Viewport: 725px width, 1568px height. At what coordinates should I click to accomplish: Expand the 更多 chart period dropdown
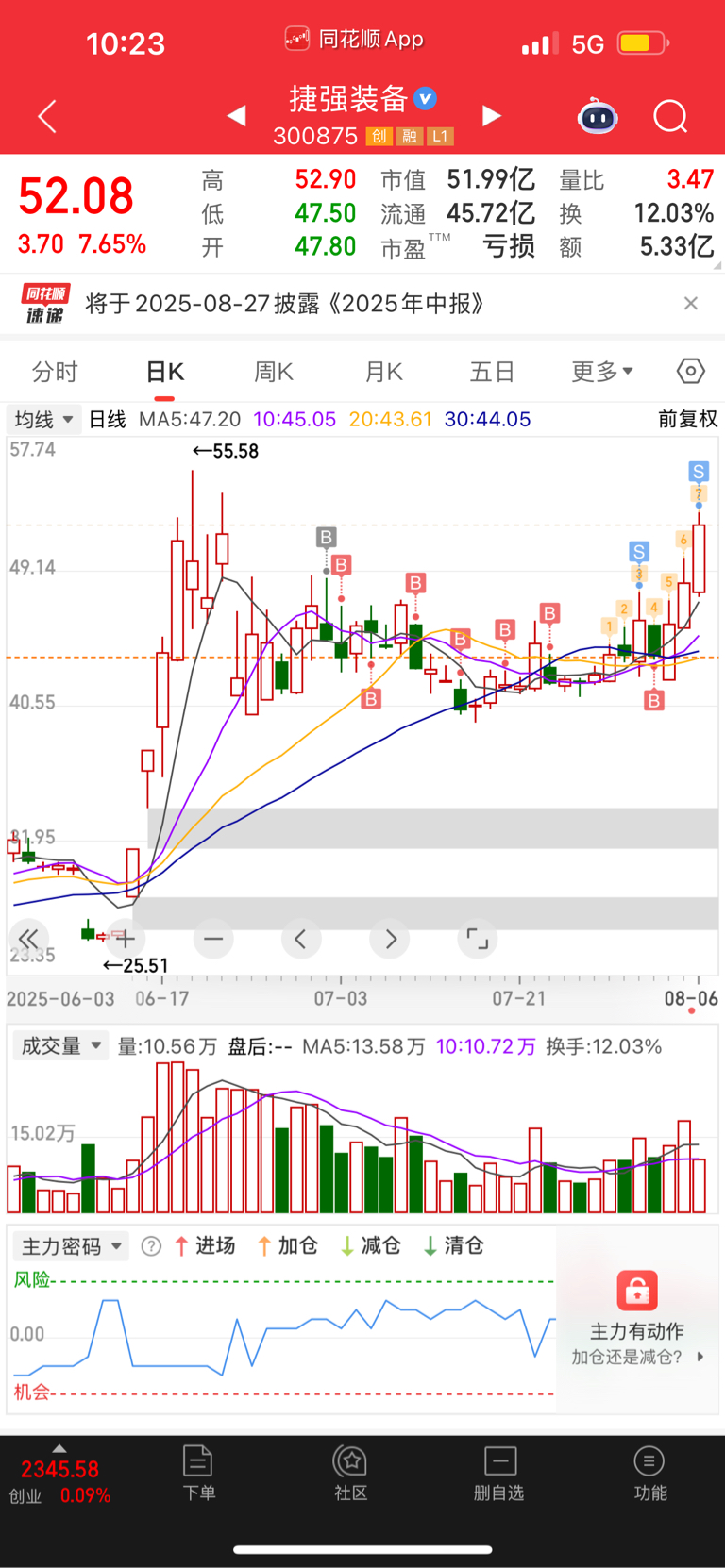click(602, 372)
